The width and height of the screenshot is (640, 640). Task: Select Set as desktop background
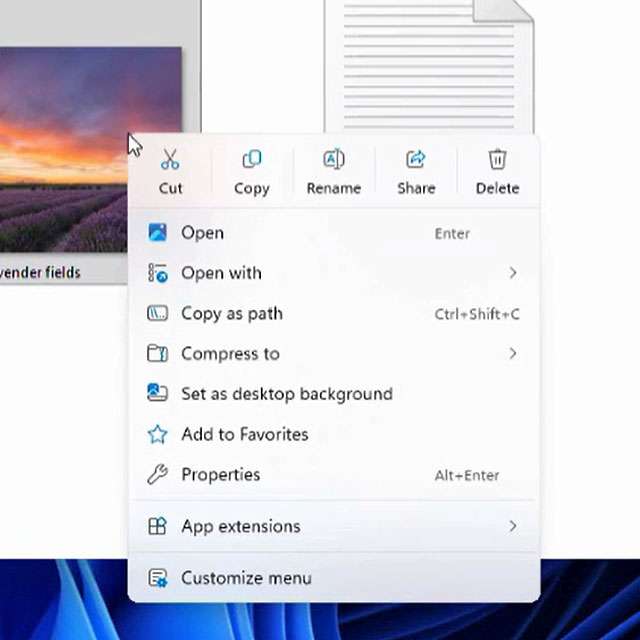pos(334,394)
